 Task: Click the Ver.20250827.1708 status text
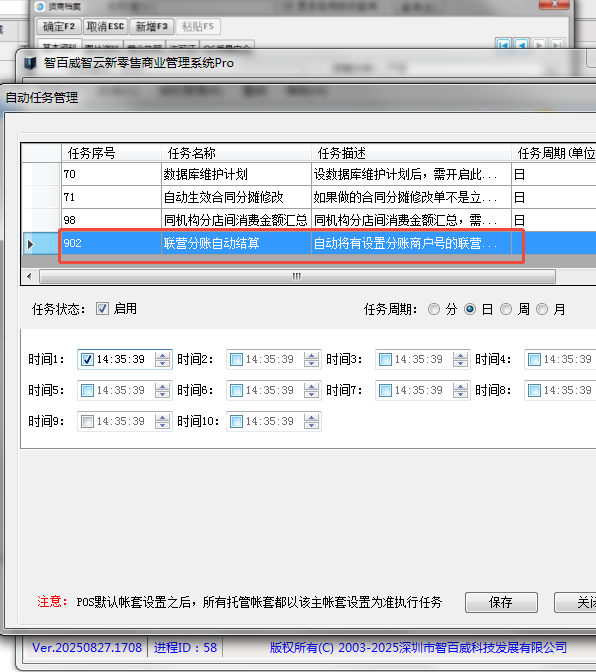(x=87, y=647)
